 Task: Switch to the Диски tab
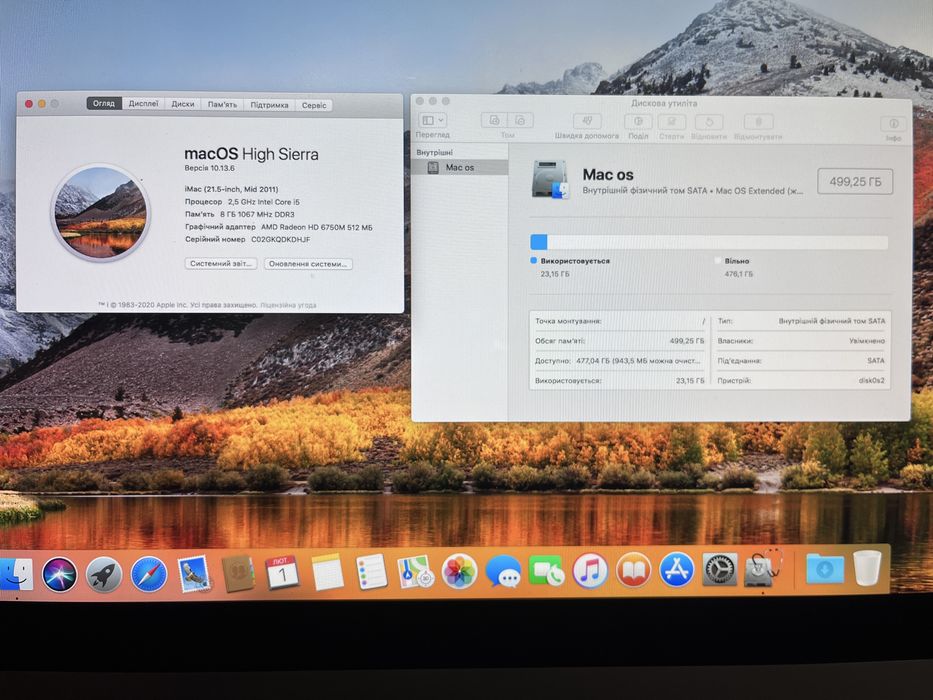183,104
